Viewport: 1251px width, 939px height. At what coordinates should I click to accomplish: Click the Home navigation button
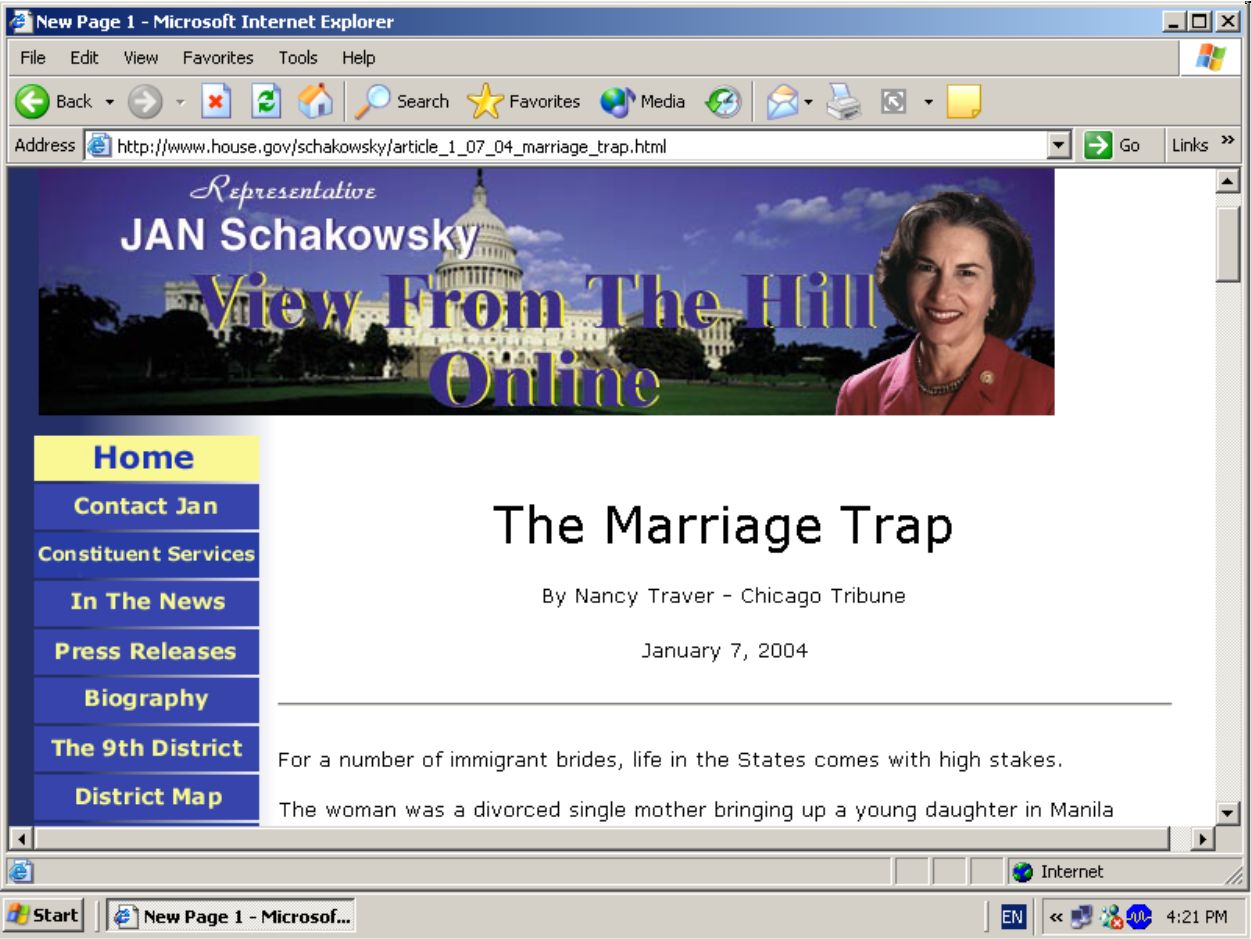145,458
